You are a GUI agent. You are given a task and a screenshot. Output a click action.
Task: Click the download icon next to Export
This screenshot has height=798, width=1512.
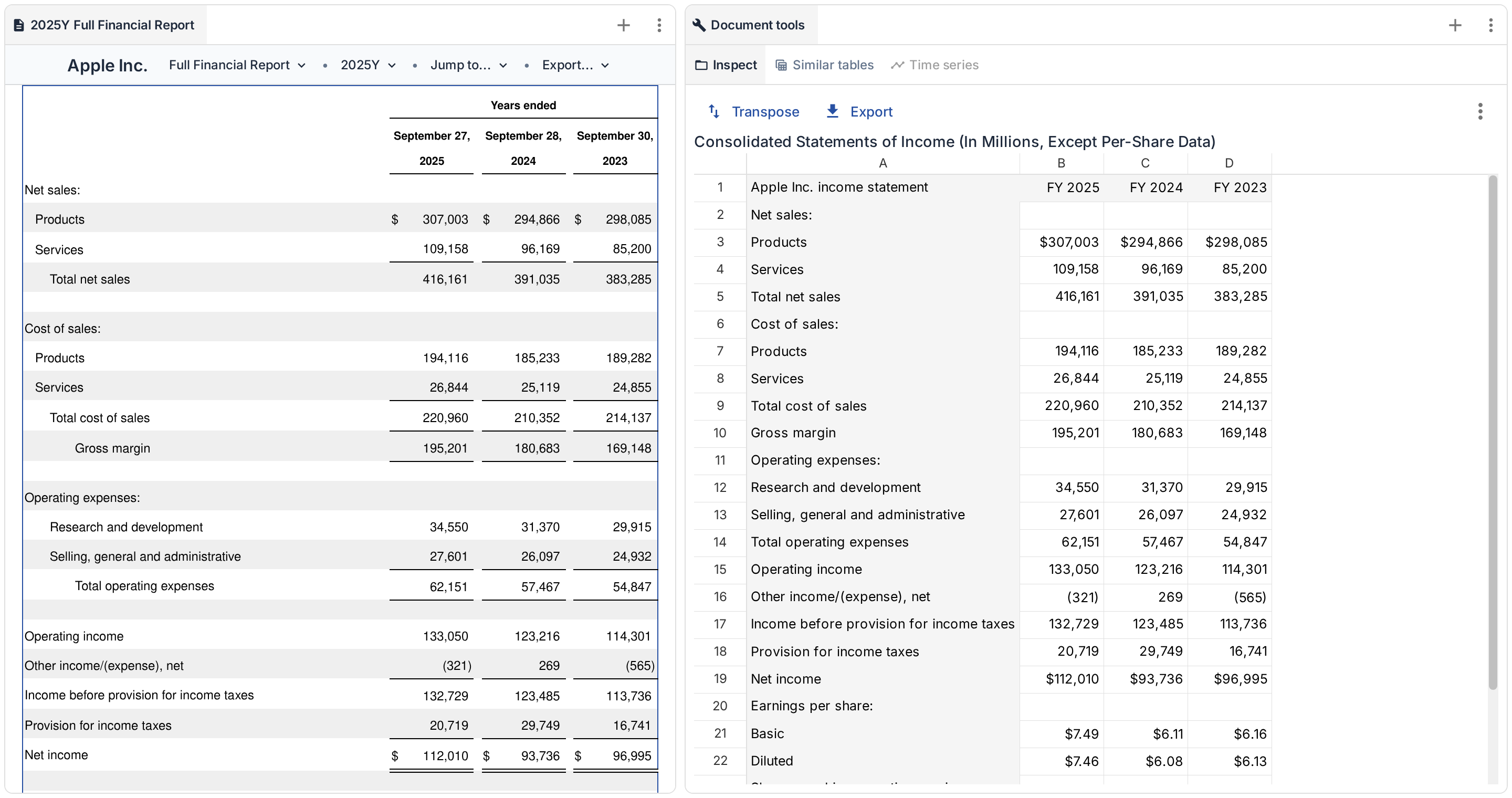pyautogui.click(x=832, y=111)
